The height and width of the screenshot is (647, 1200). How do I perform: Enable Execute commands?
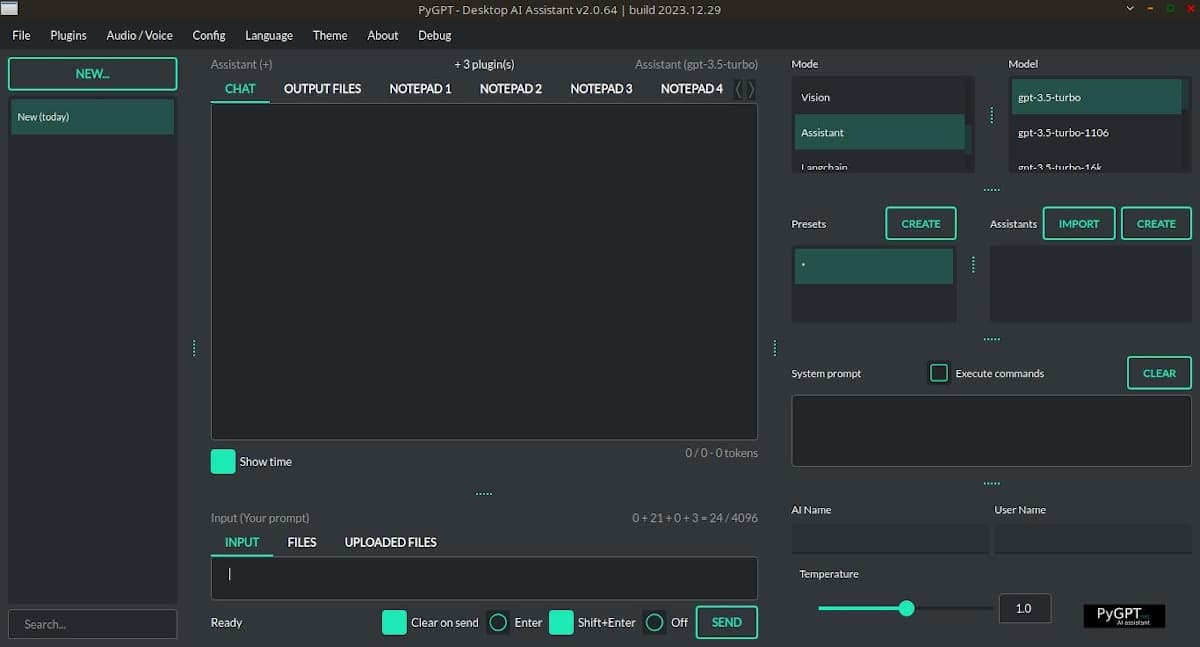(x=938, y=371)
